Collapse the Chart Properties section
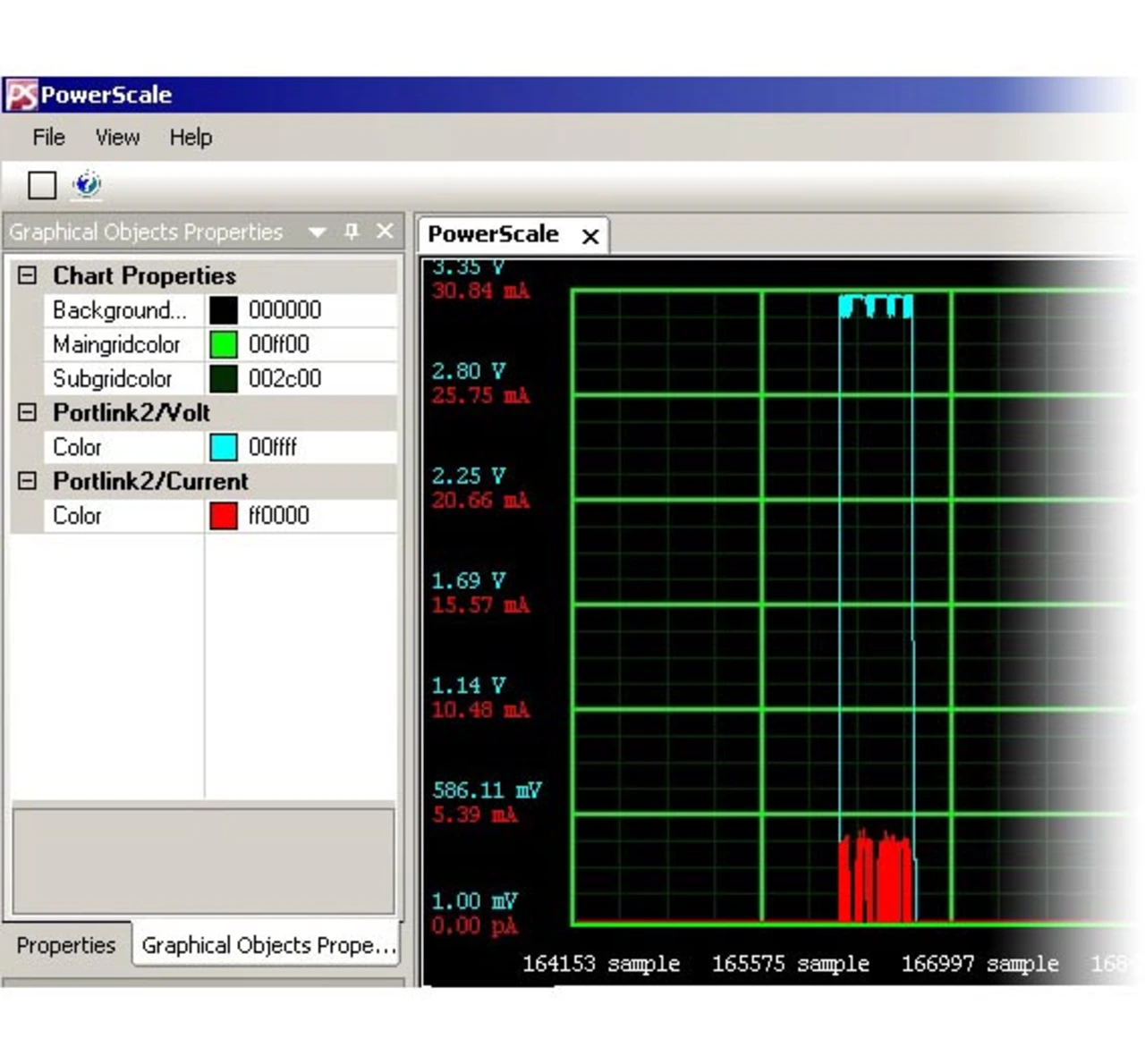Image resolution: width=1145 pixels, height=1064 pixels. pos(28,275)
